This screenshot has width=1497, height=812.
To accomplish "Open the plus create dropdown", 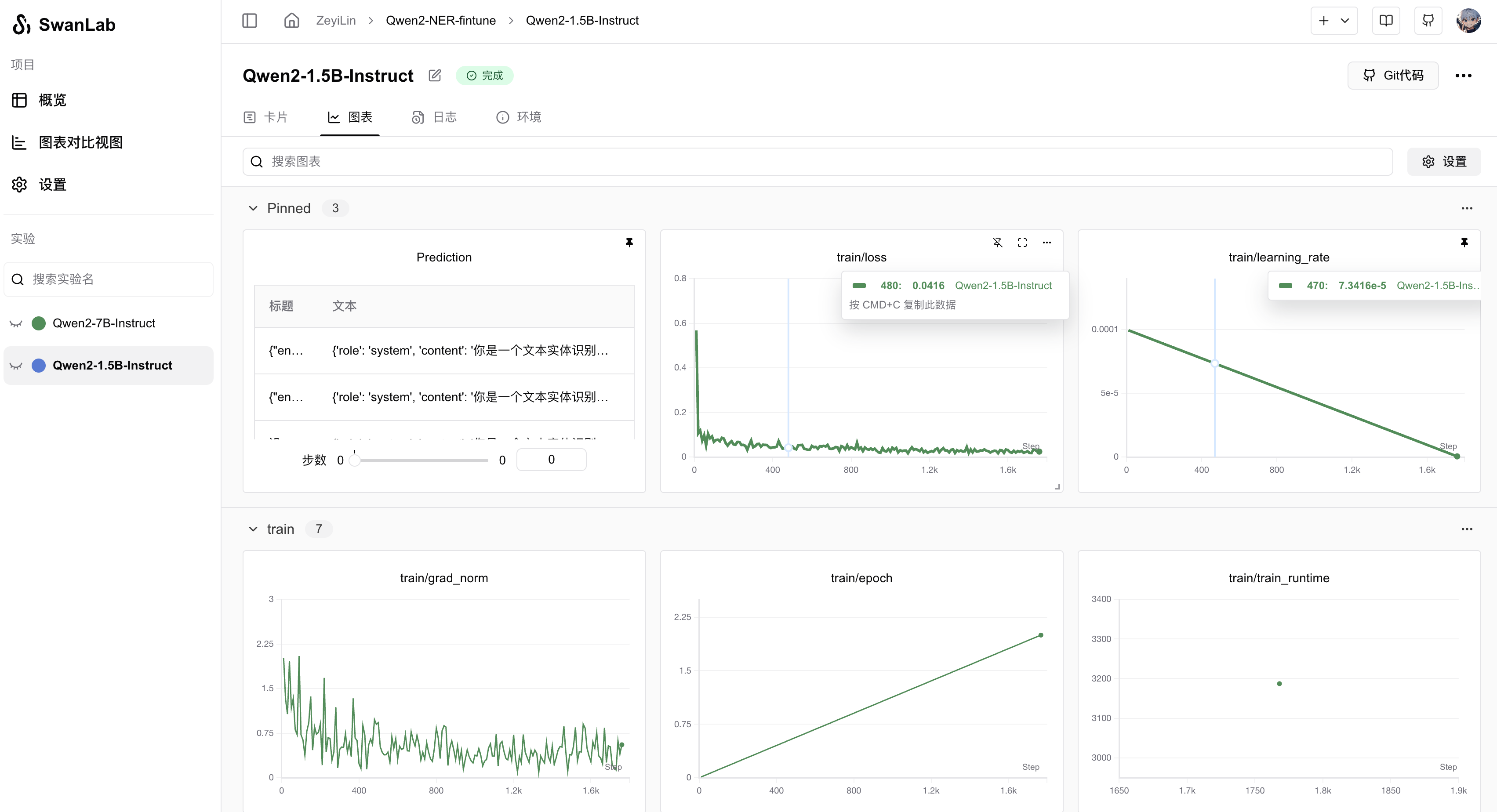I will click(1333, 21).
